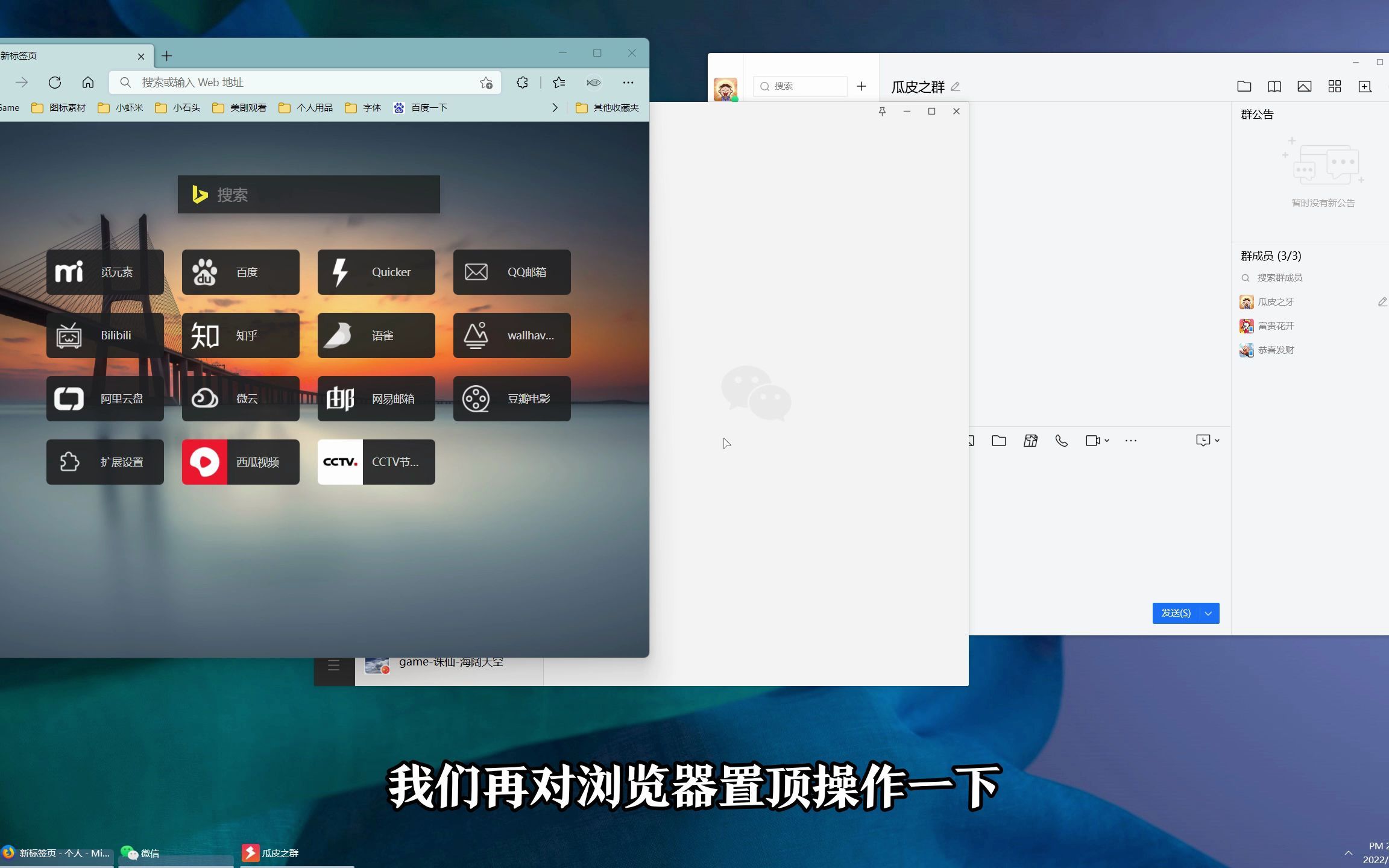Click the 搜索 box in chat app
This screenshot has width=1389, height=868.
[800, 86]
